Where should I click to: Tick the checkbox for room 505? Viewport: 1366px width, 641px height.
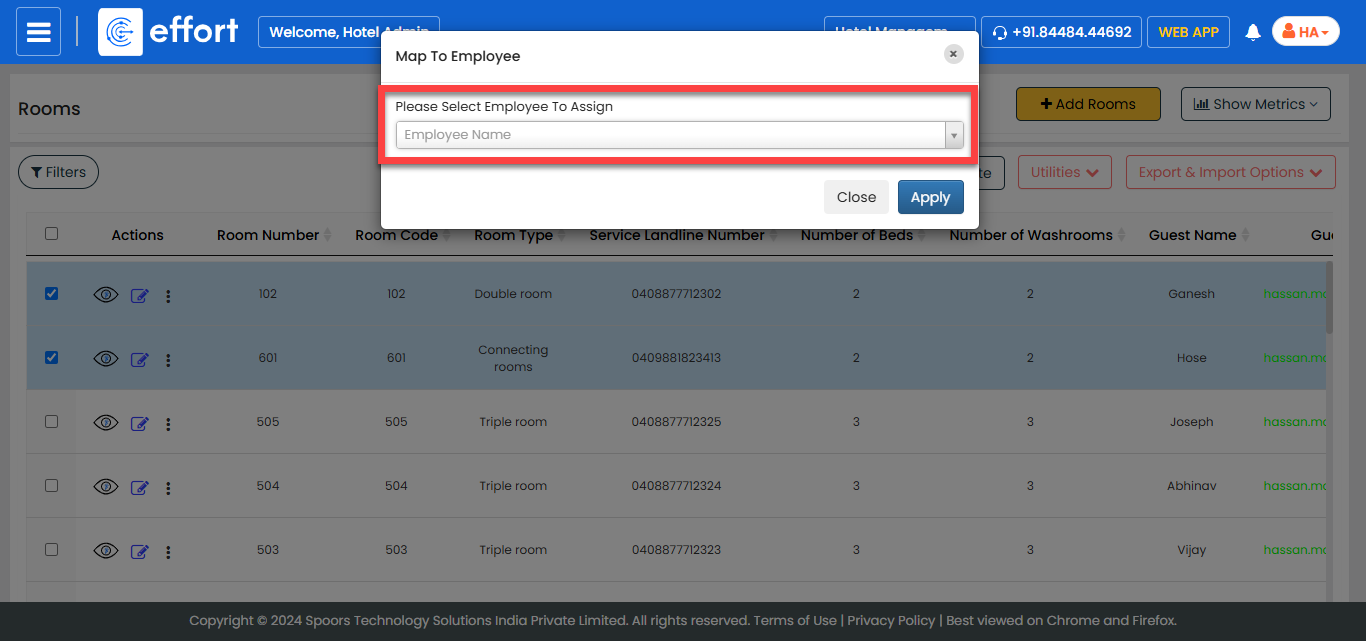point(52,422)
